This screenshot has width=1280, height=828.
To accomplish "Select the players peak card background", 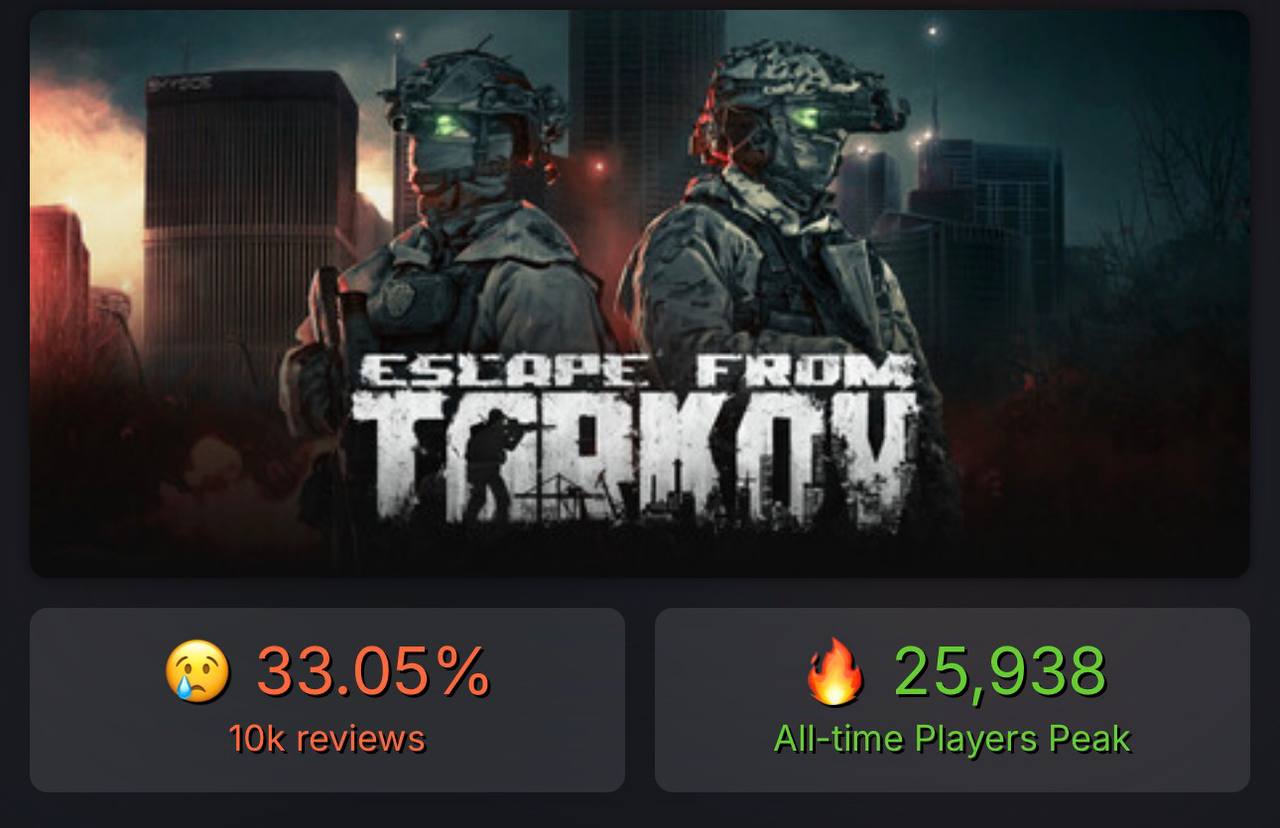I will tap(952, 700).
